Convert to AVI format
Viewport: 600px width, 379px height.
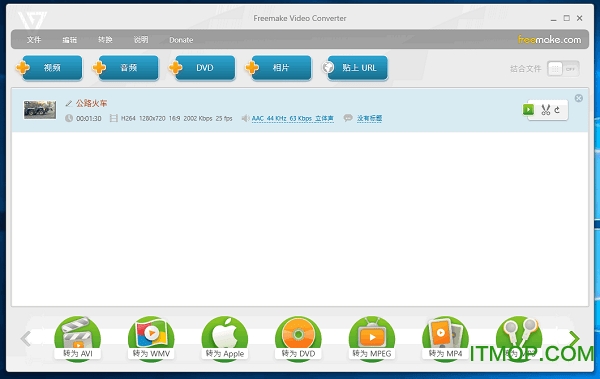[78, 339]
